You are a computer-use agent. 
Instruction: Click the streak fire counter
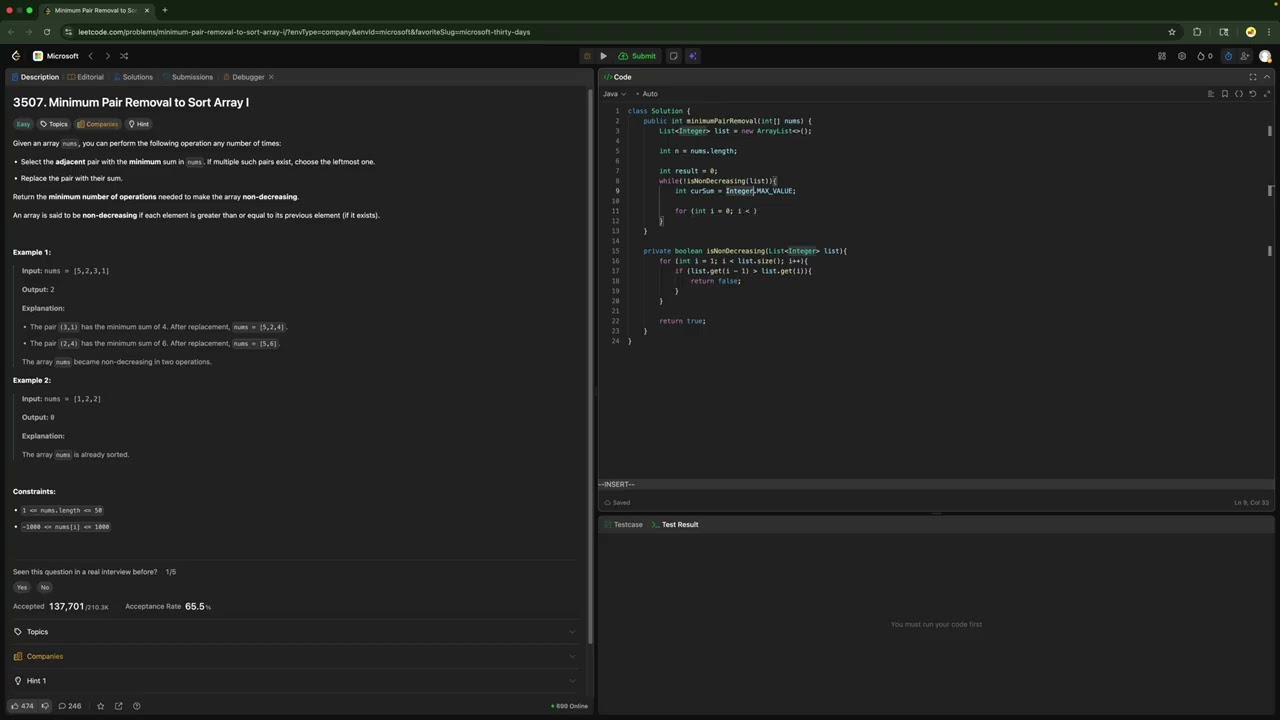[1205, 56]
